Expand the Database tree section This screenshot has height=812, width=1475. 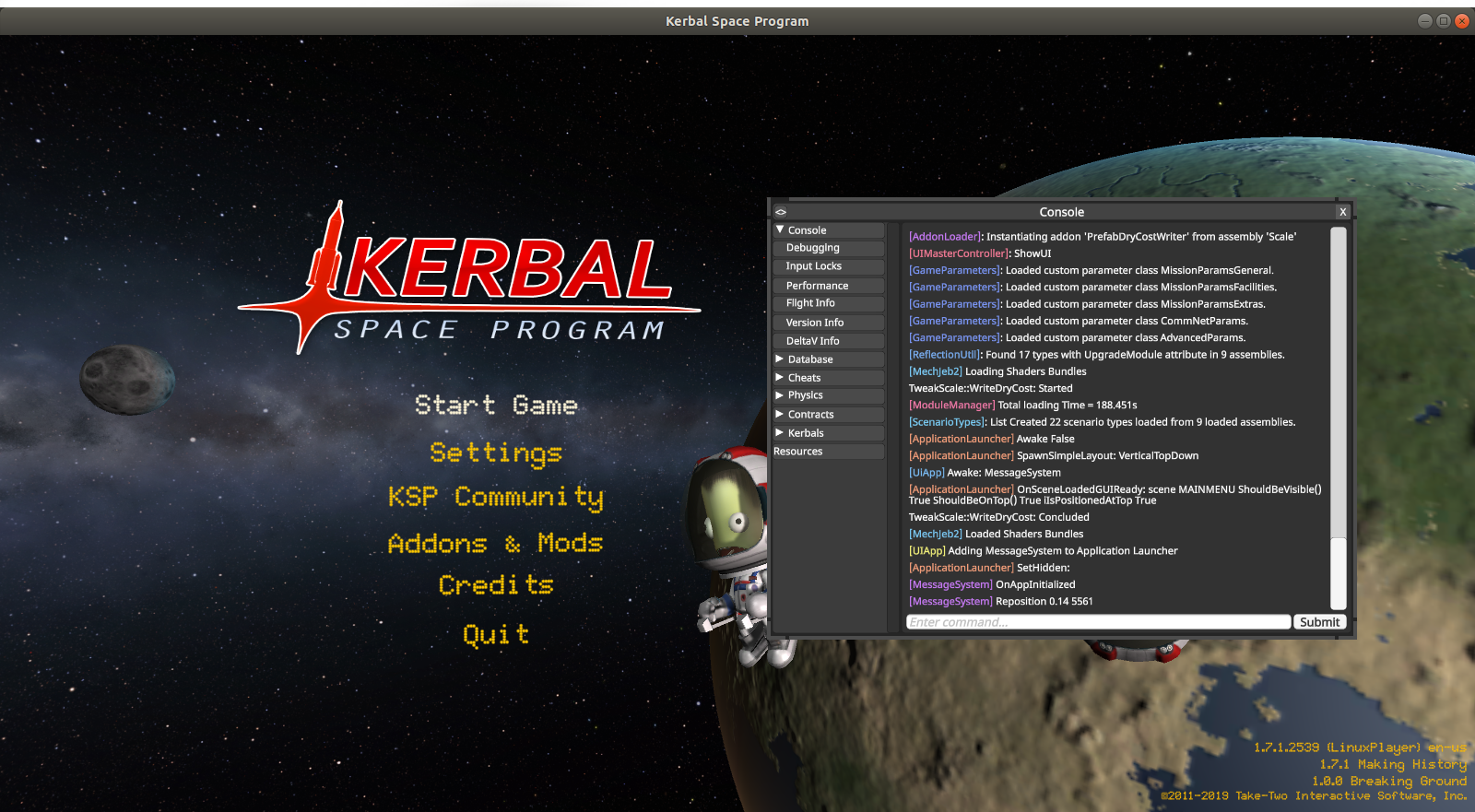780,359
